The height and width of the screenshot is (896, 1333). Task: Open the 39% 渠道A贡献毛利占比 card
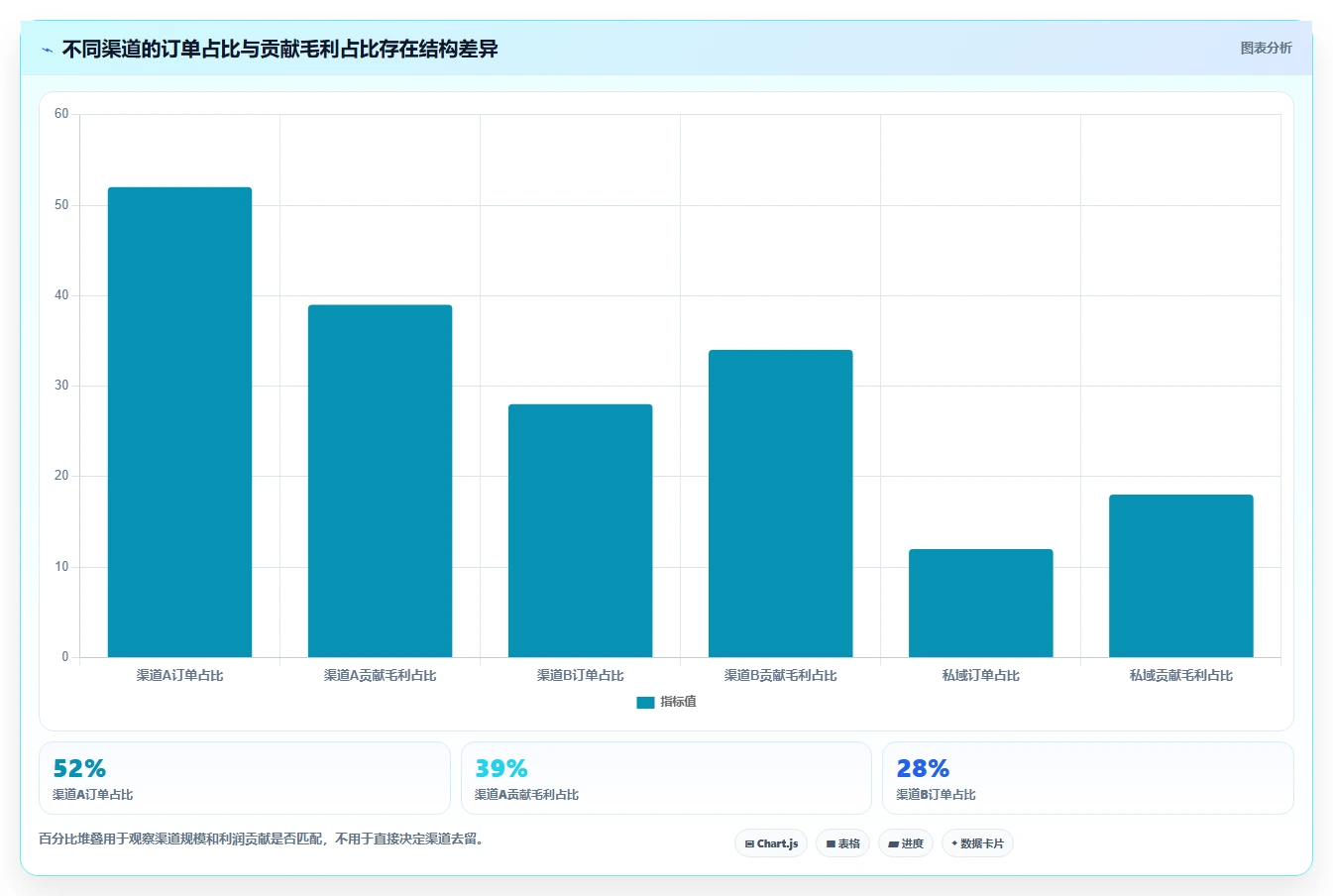tap(666, 778)
